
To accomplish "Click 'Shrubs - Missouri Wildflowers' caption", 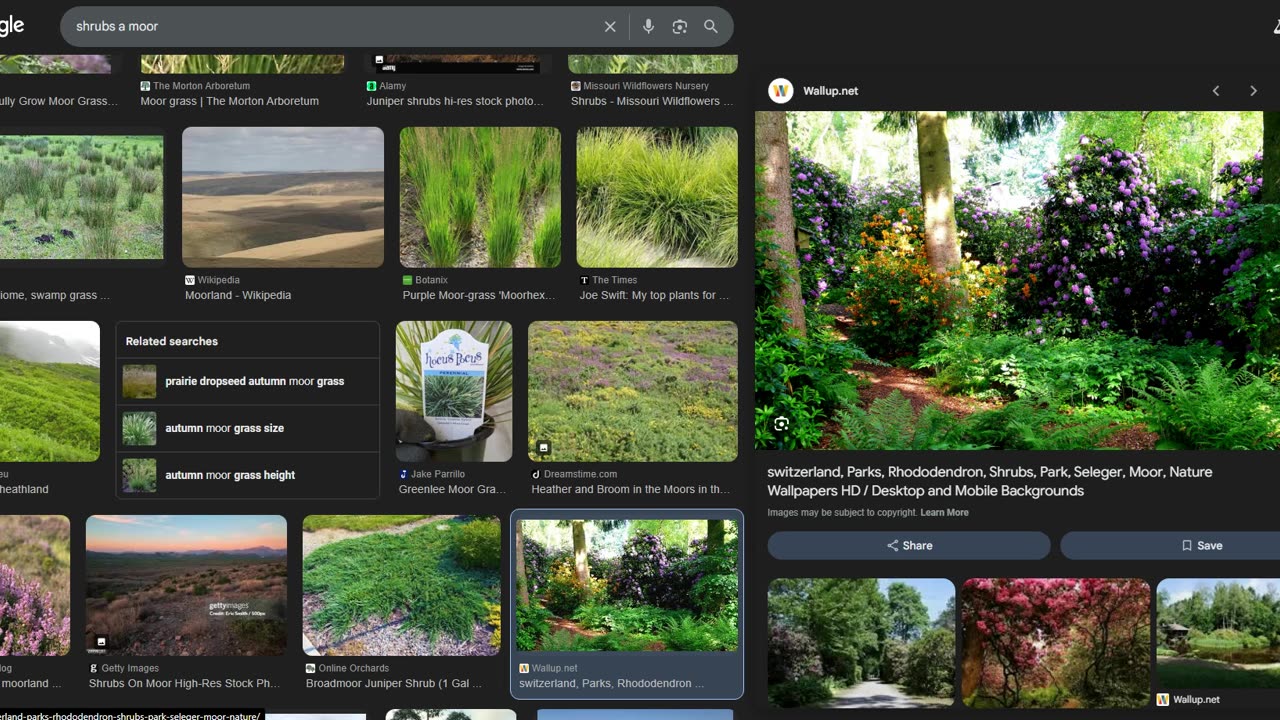I will click(652, 101).
